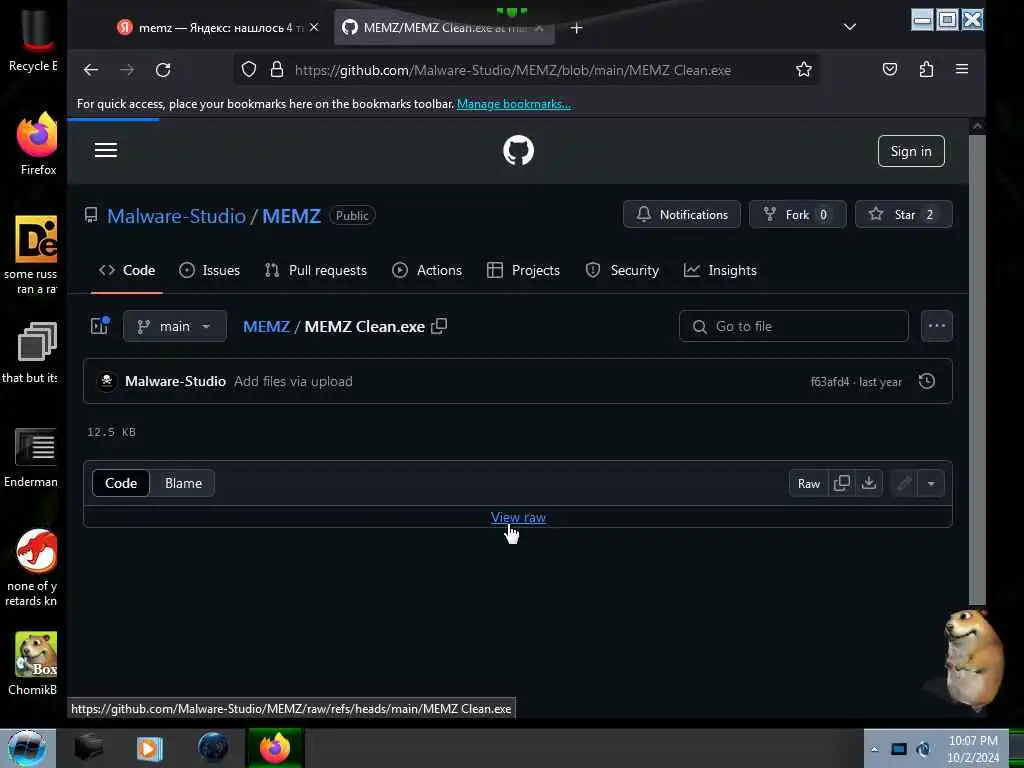Image resolution: width=1024 pixels, height=768 pixels.
Task: Open commit history clock icon
Action: (x=927, y=381)
